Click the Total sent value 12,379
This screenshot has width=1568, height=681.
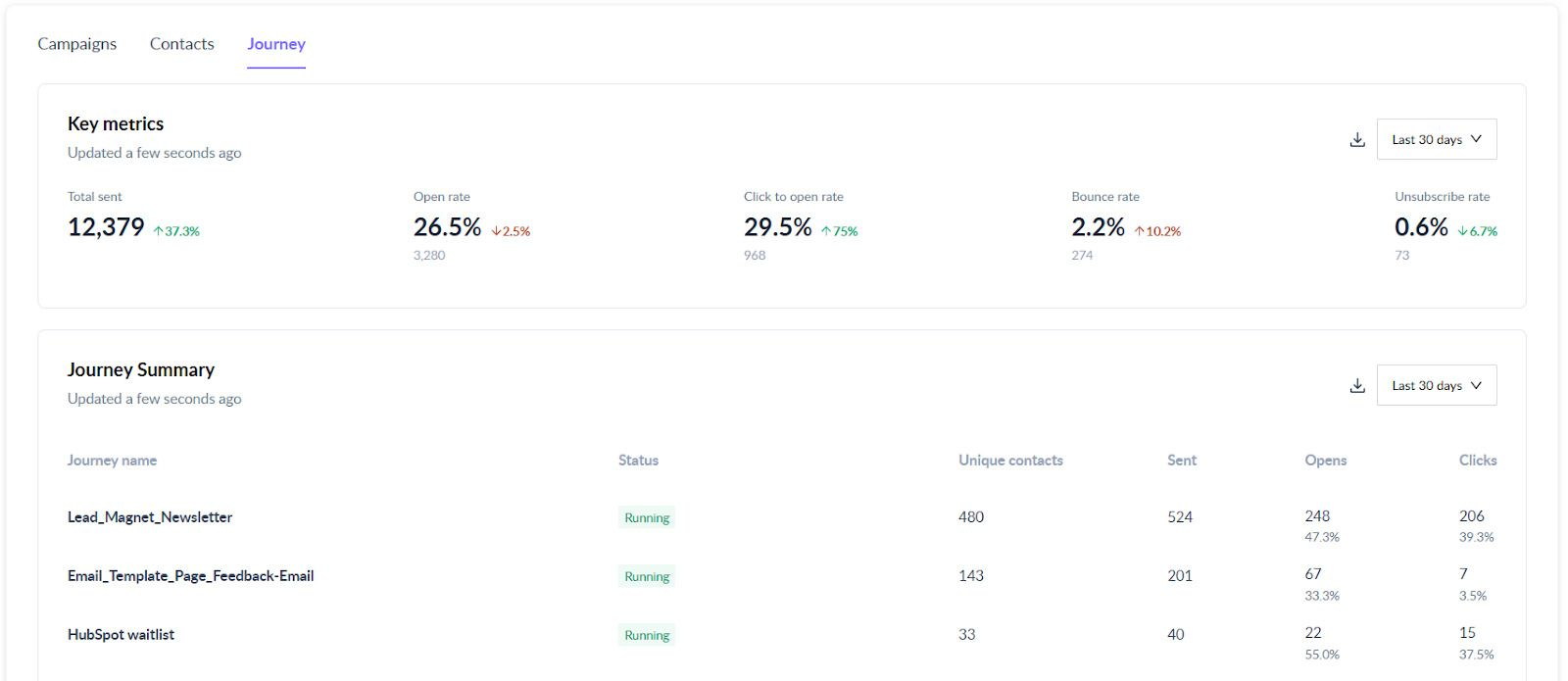pyautogui.click(x=106, y=227)
